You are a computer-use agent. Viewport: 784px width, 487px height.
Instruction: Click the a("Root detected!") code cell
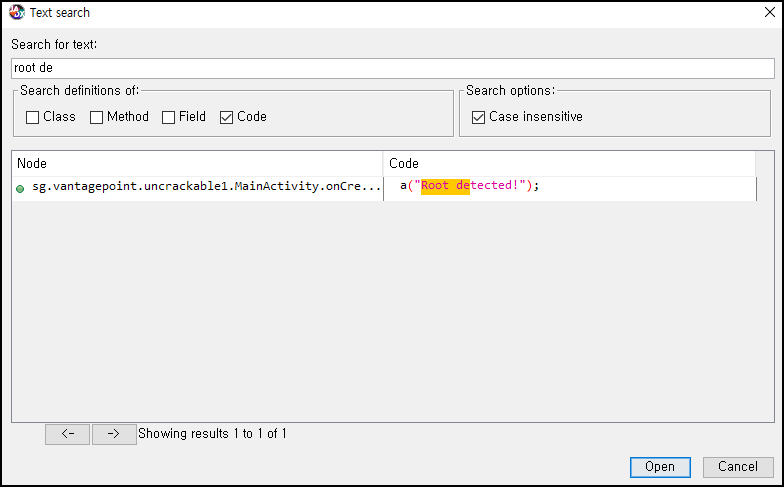click(570, 188)
